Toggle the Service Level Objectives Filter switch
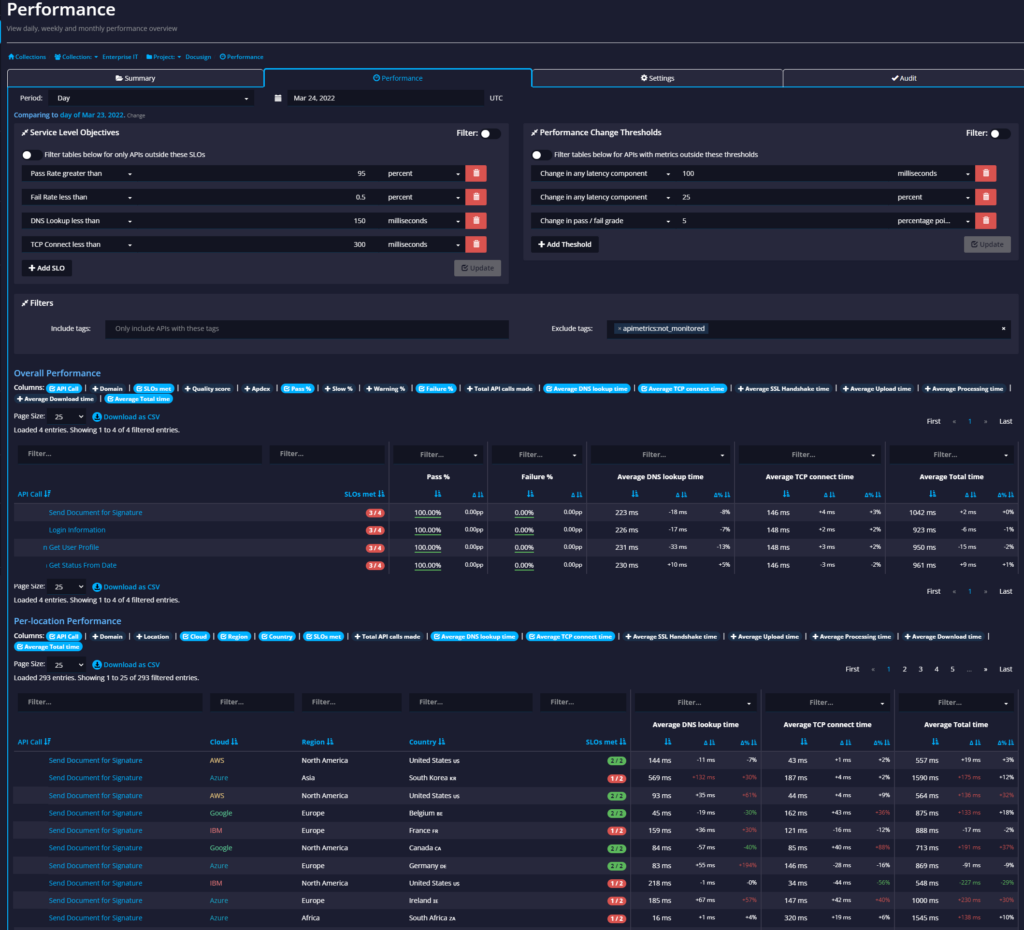This screenshot has width=1024, height=930. pyautogui.click(x=490, y=133)
